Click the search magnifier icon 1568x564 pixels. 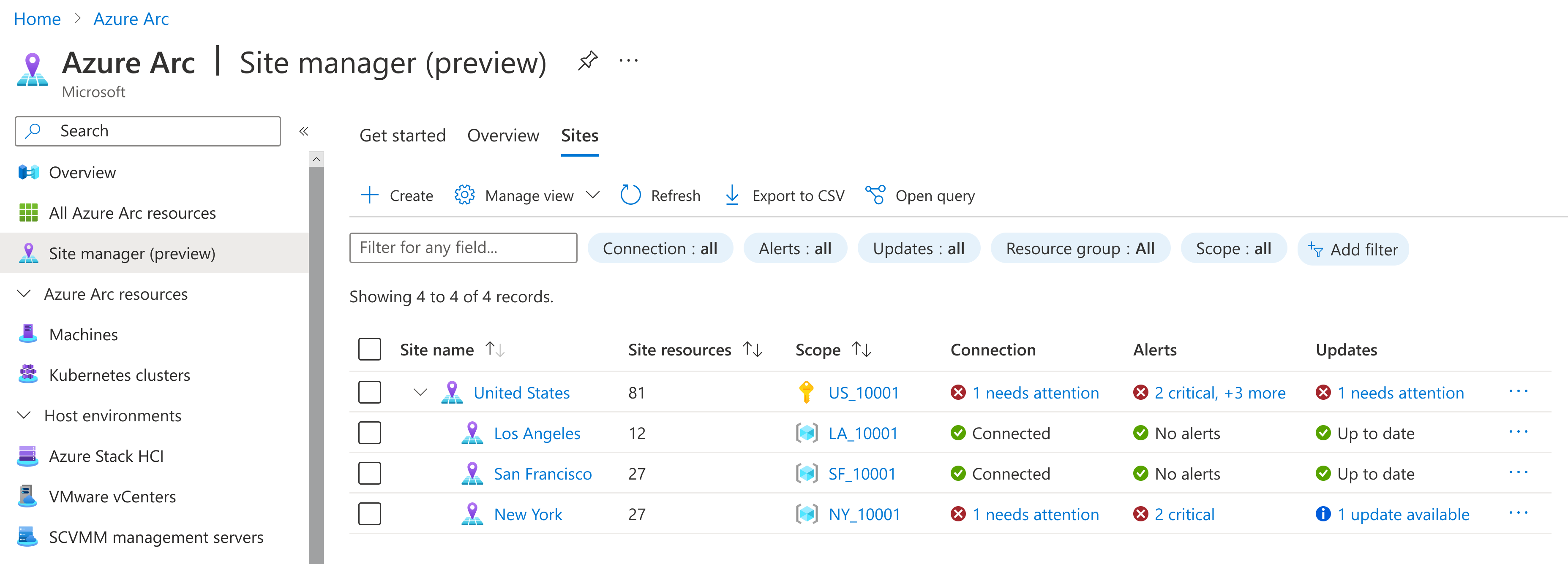click(33, 131)
